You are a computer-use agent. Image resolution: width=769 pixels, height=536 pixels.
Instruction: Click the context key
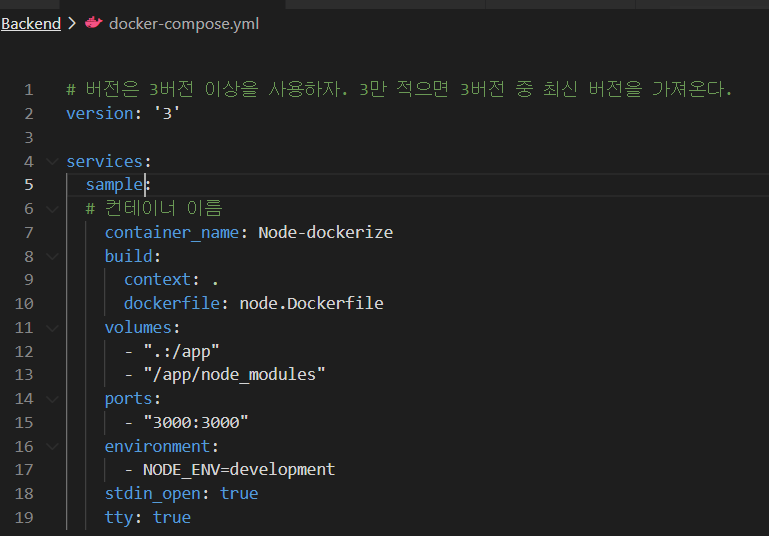[157, 280]
